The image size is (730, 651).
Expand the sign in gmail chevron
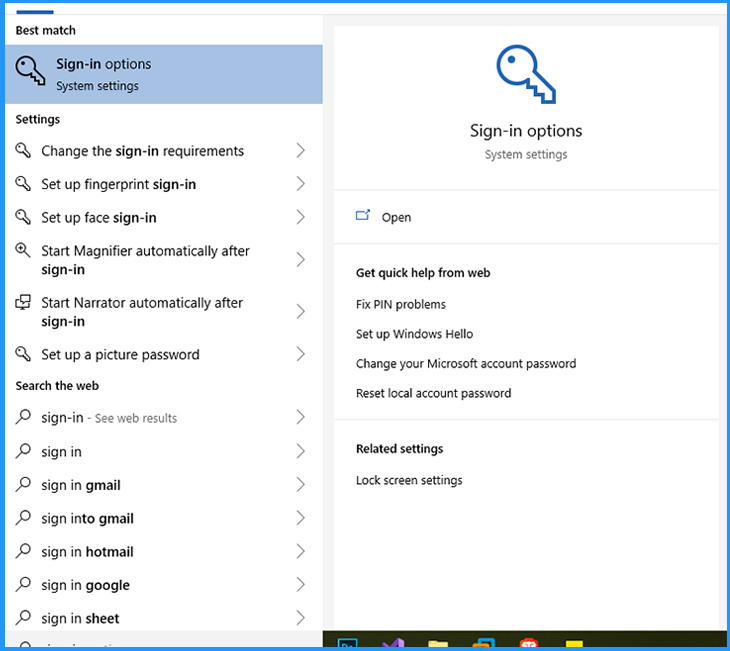click(x=301, y=485)
